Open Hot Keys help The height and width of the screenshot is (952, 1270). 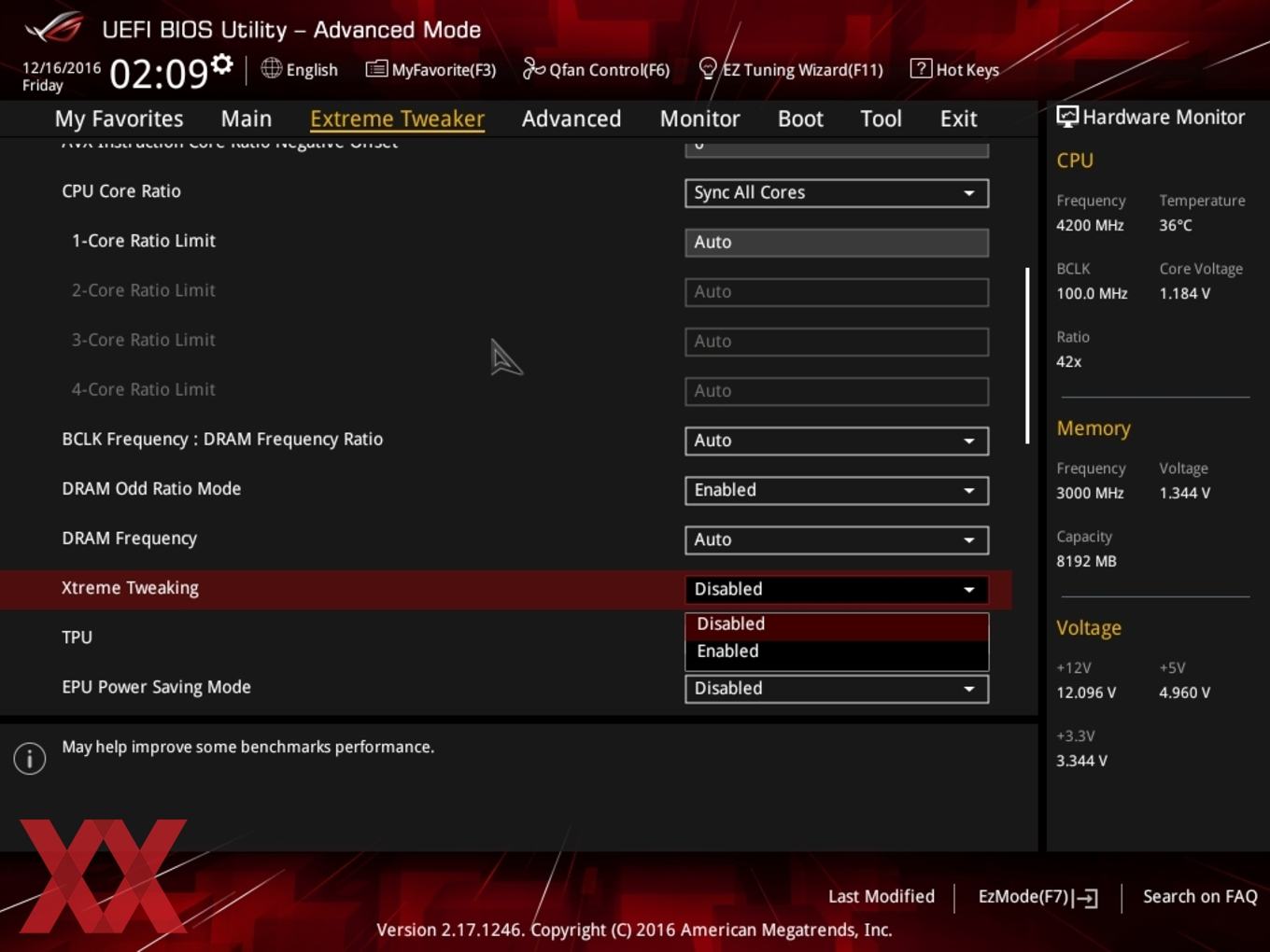click(954, 70)
